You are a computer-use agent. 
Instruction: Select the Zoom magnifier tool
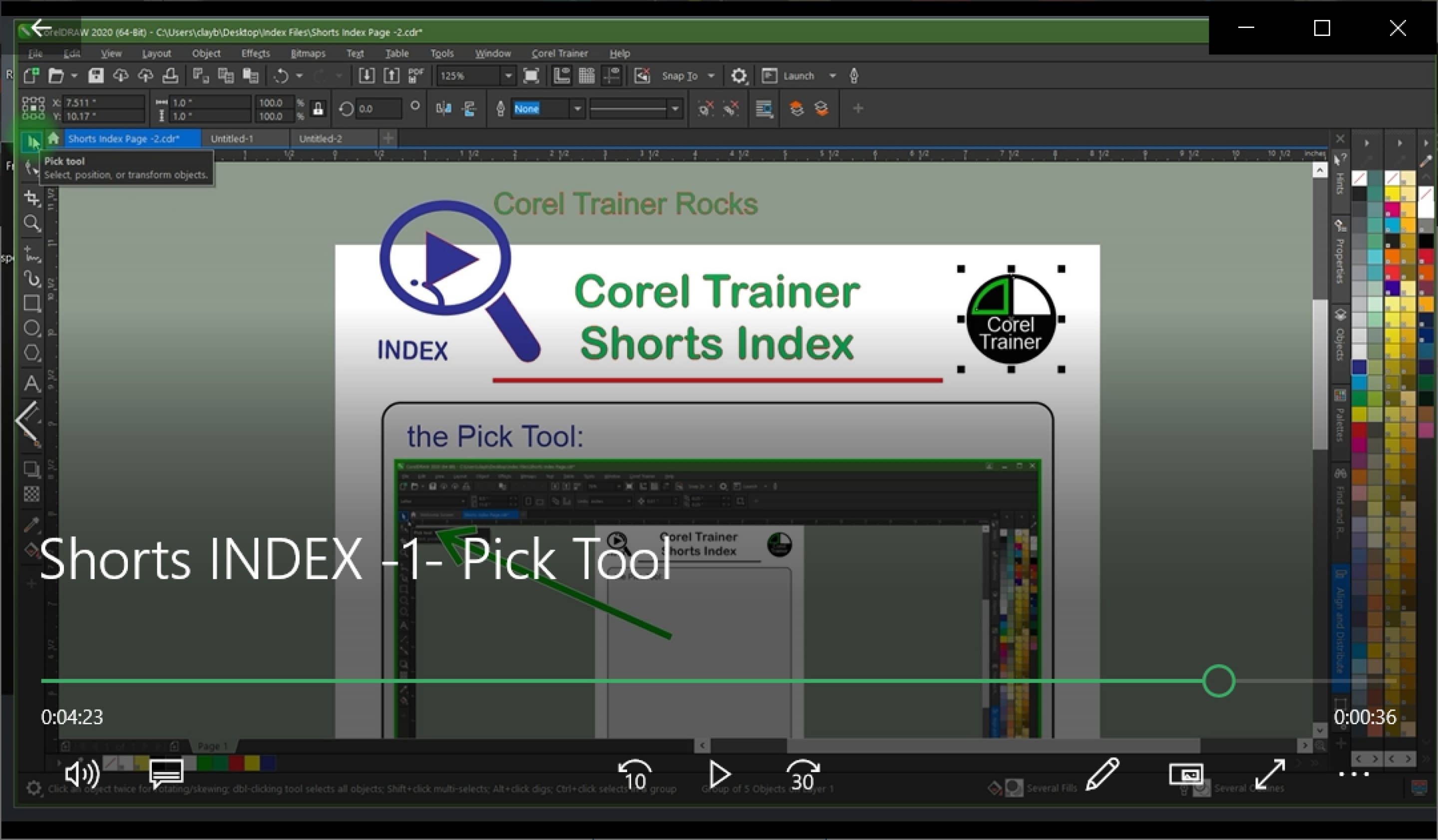pos(32,223)
